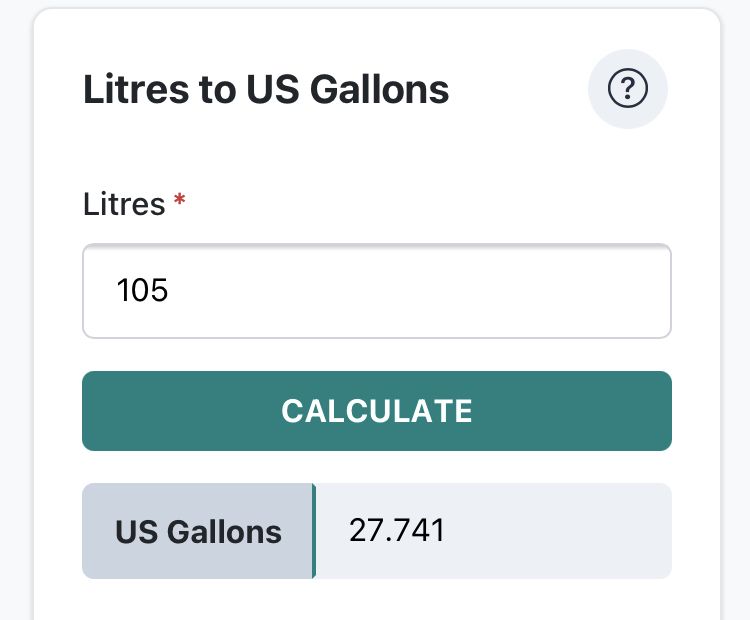Show help for the litres converter
The width and height of the screenshot is (750, 620).
627,90
